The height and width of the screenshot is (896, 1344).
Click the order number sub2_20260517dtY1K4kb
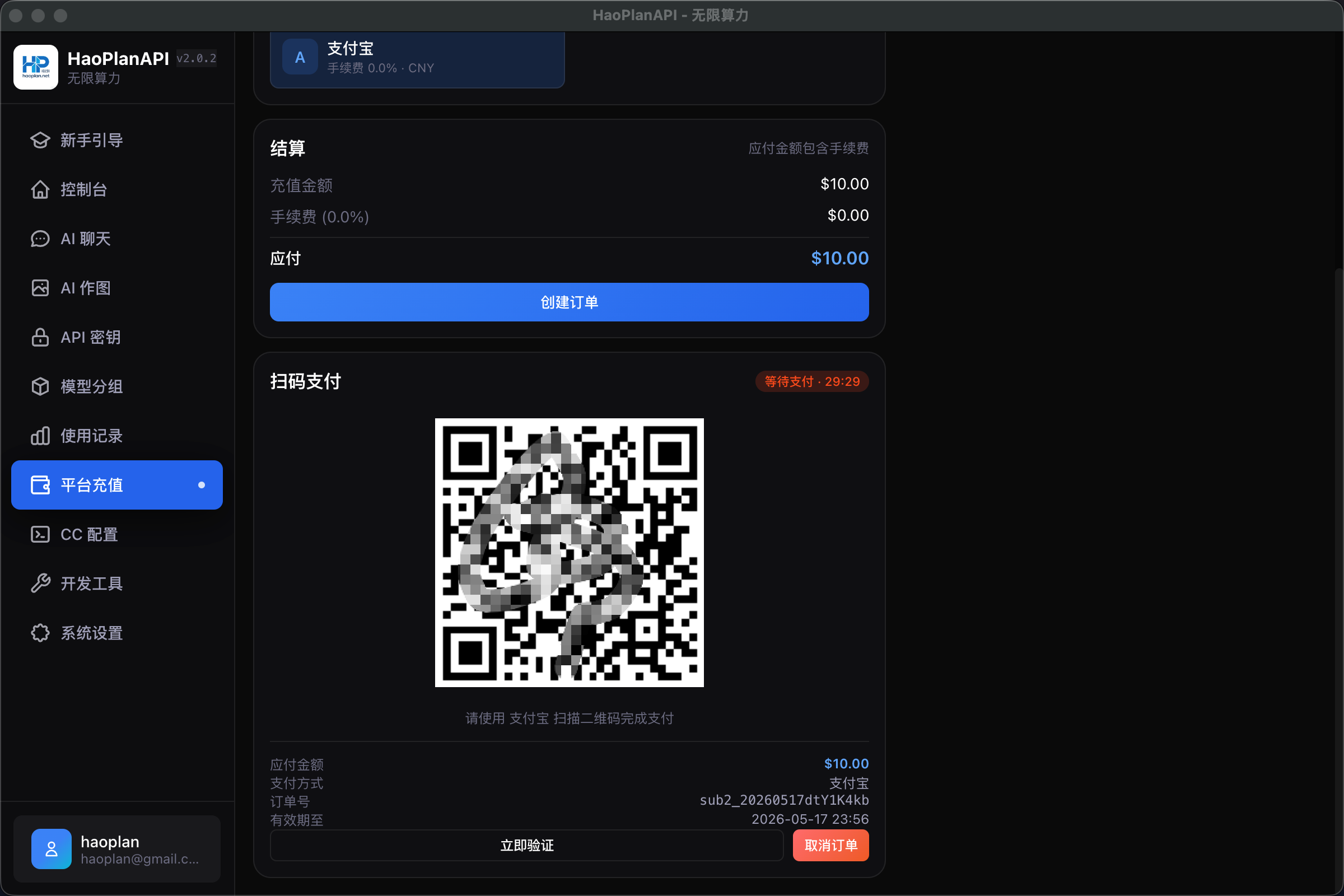pyautogui.click(x=784, y=800)
